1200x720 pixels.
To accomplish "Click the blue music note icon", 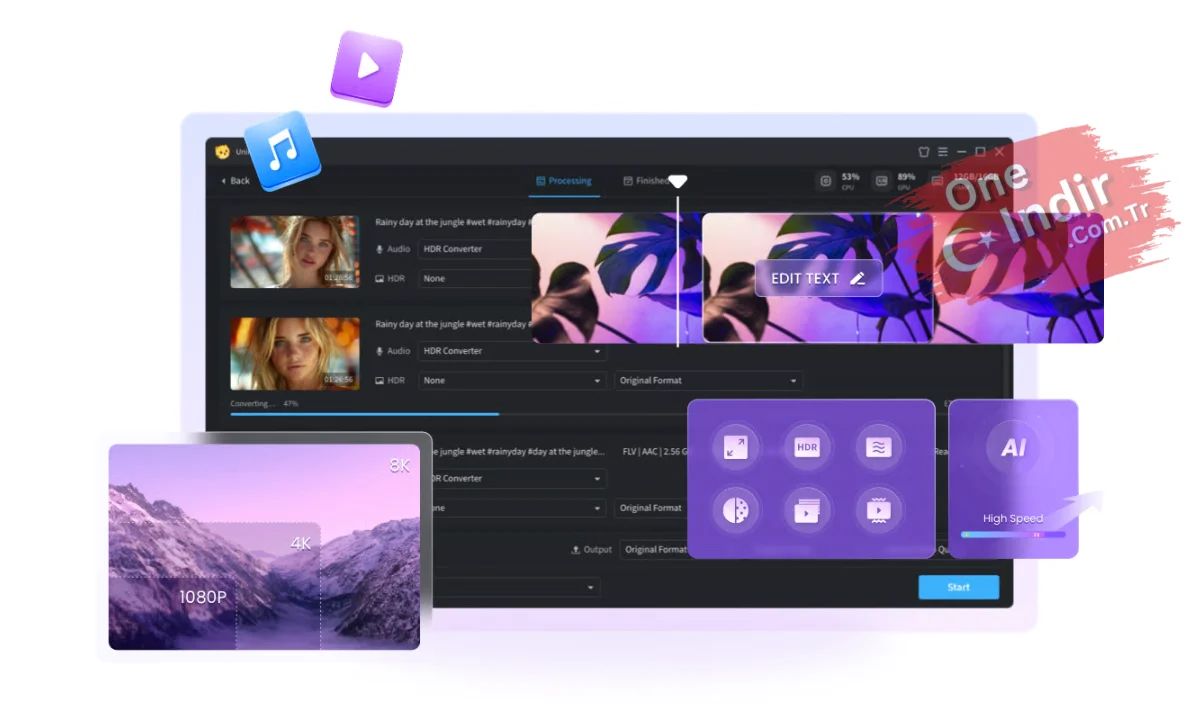I will [x=283, y=151].
